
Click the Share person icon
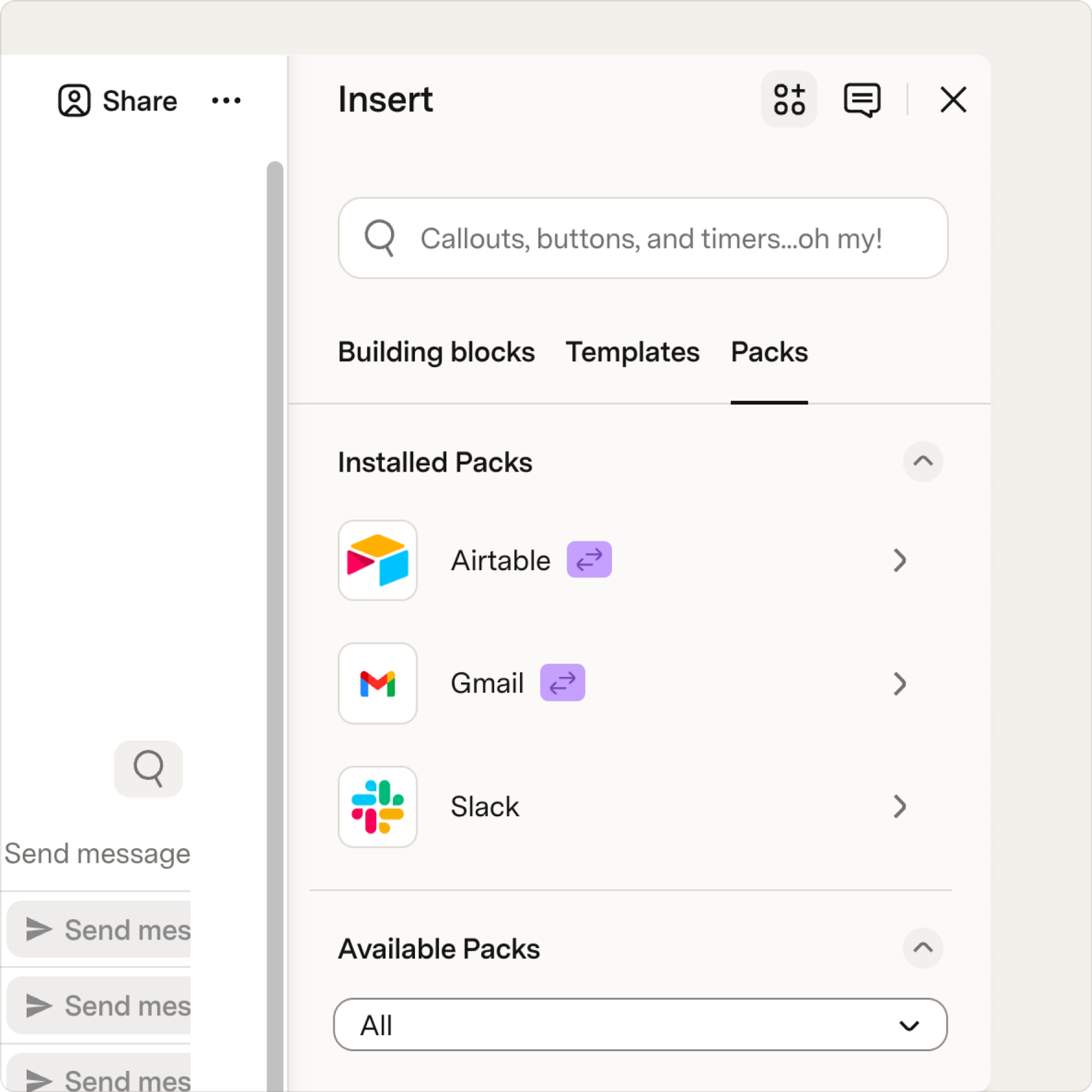point(74,100)
